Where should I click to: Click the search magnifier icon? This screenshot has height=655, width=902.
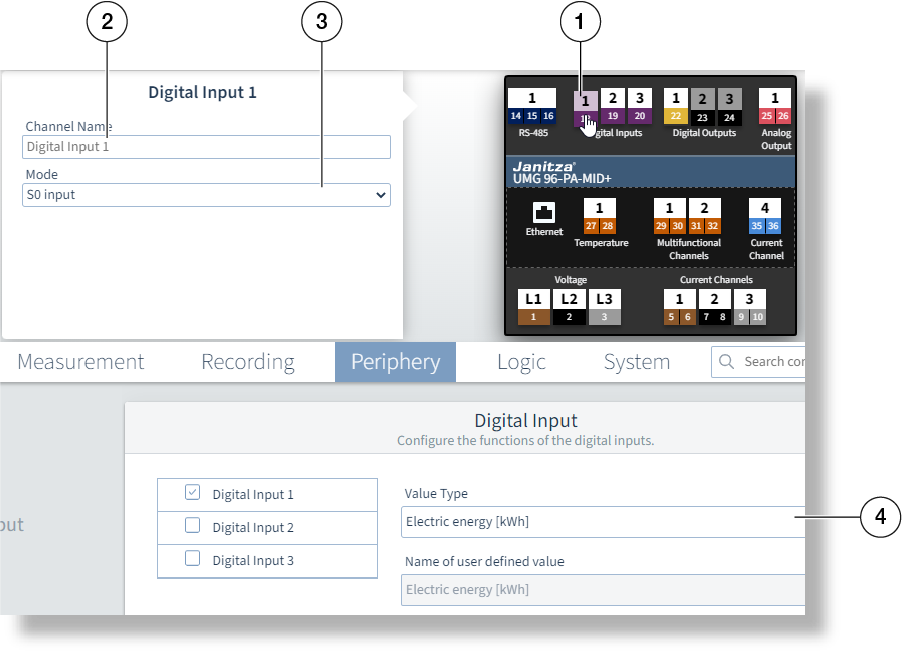(726, 362)
